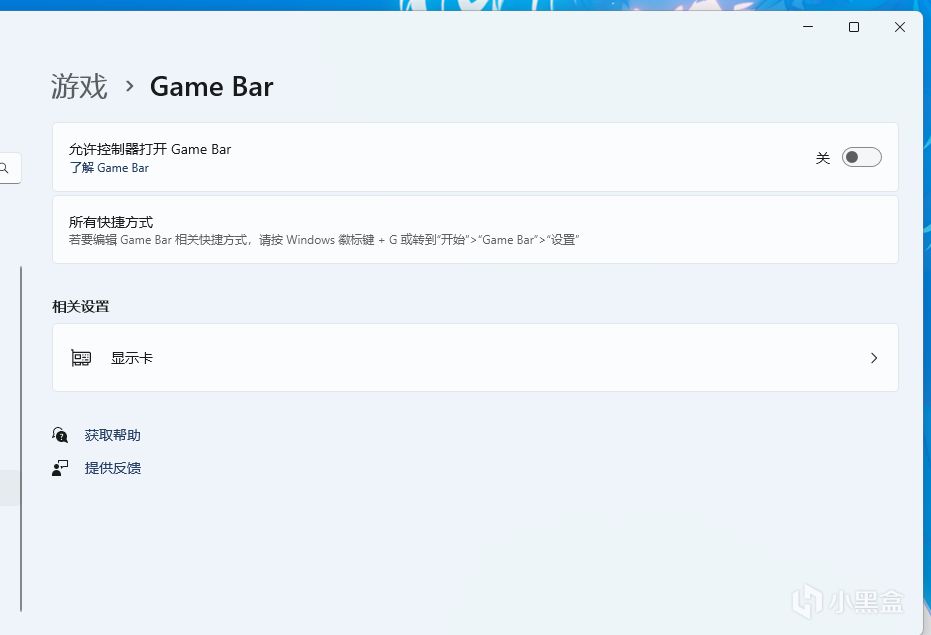This screenshot has height=635, width=931.
Task: Minimize the Settings window
Action: click(808, 27)
